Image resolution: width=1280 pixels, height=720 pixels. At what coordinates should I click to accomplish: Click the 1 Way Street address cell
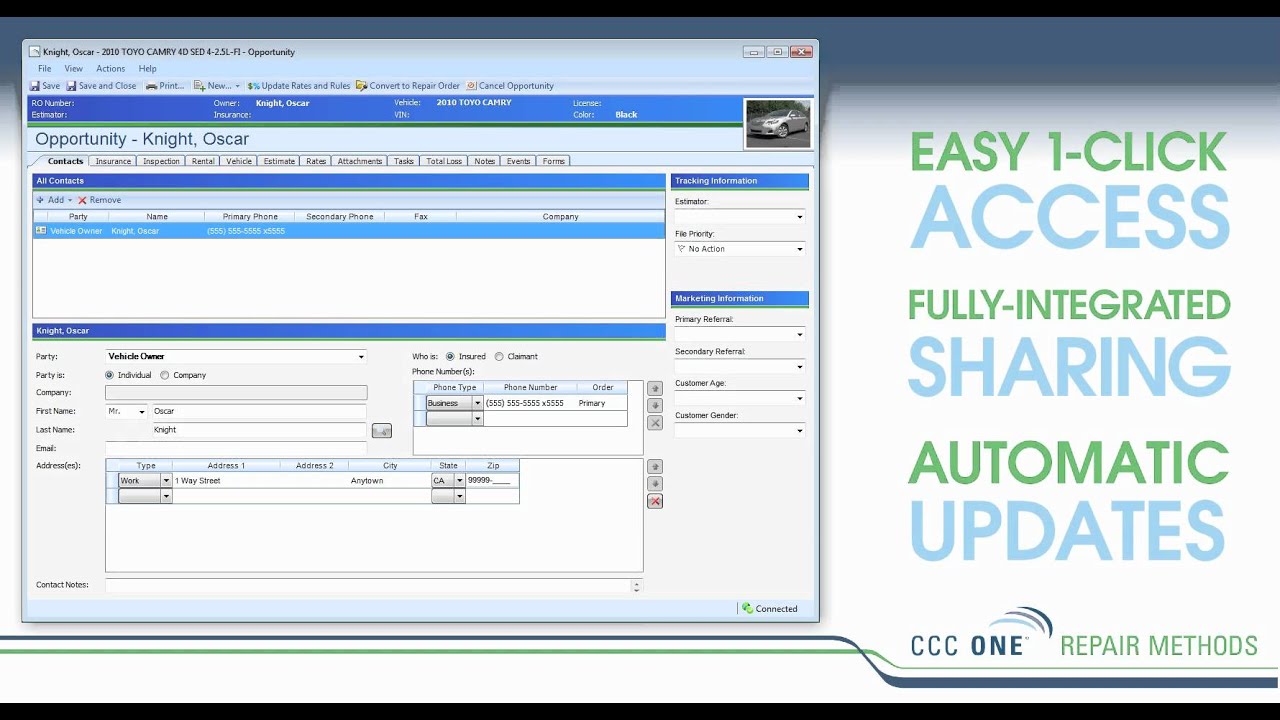click(x=227, y=481)
